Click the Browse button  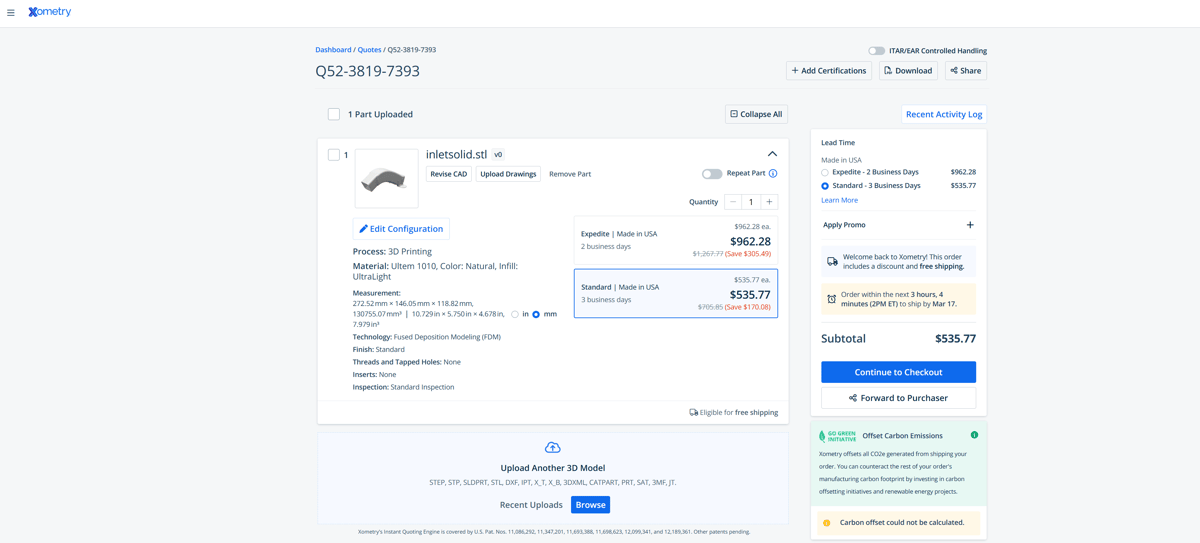tap(590, 505)
